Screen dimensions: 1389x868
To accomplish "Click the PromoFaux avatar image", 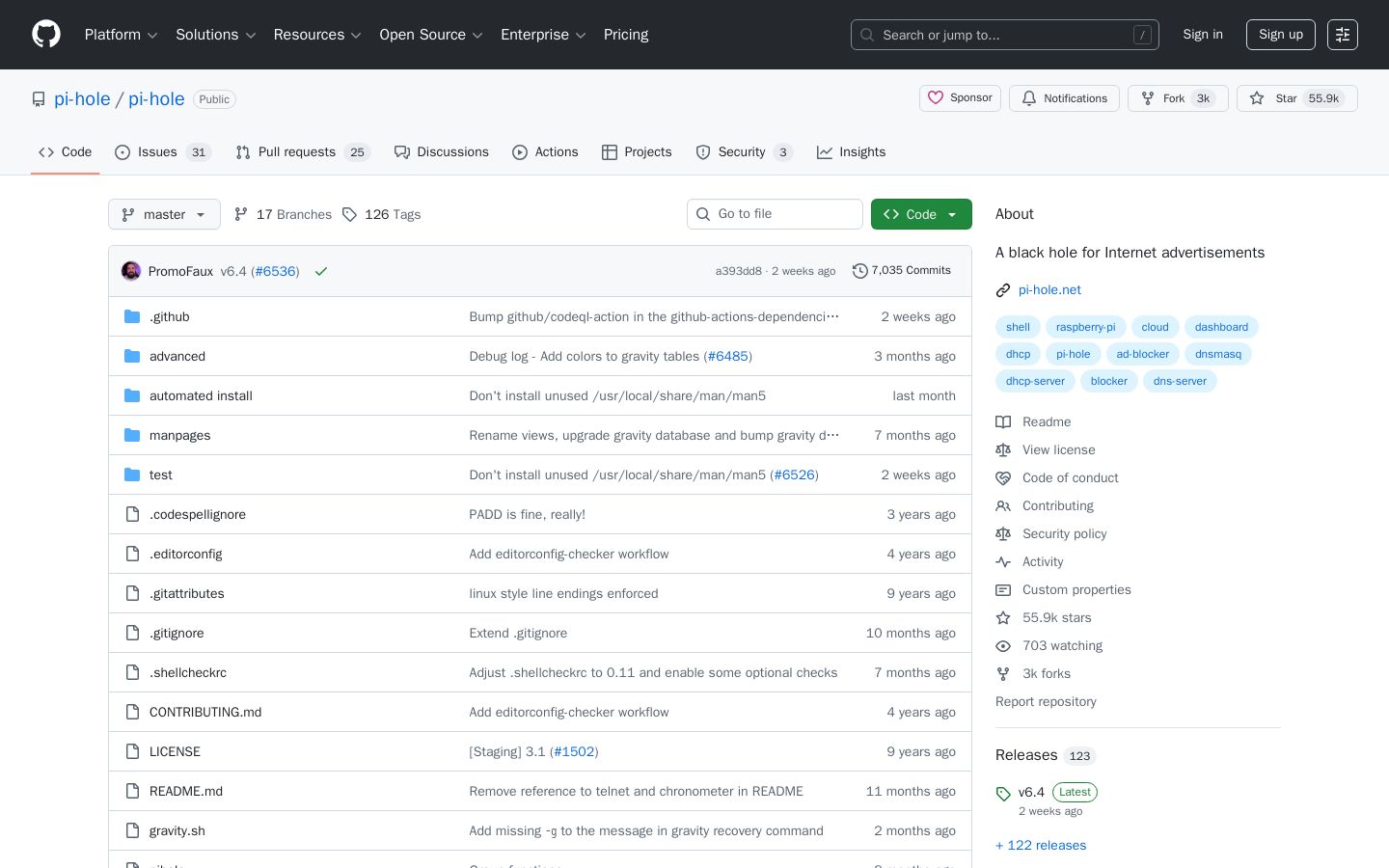I will click(131, 271).
